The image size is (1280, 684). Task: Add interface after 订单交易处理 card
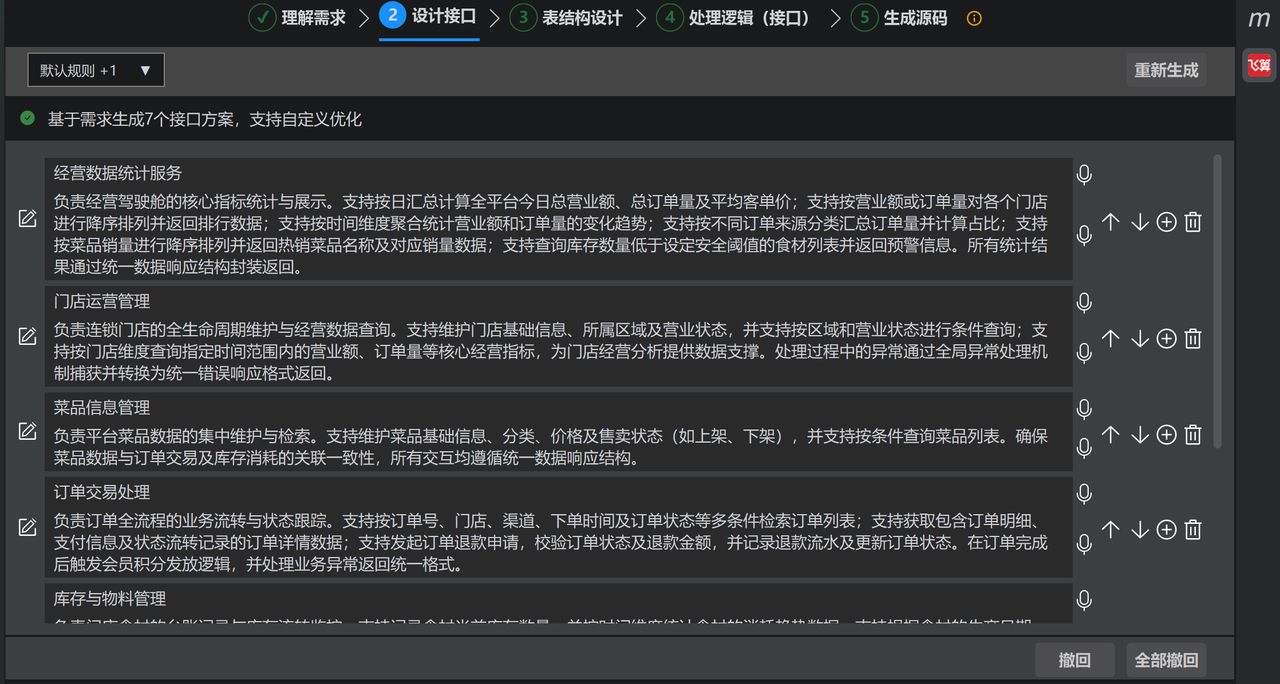click(x=1166, y=529)
